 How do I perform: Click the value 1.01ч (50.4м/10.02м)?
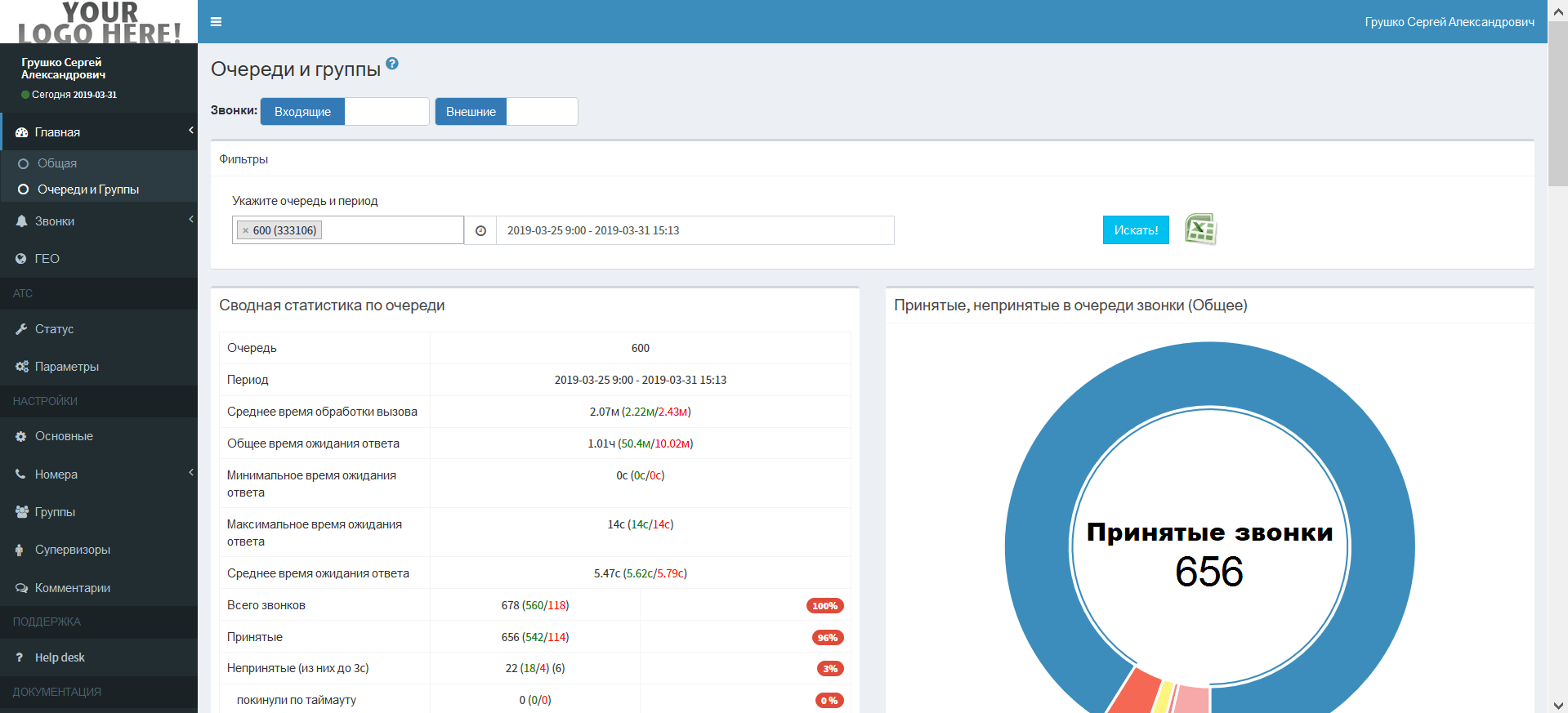click(641, 443)
